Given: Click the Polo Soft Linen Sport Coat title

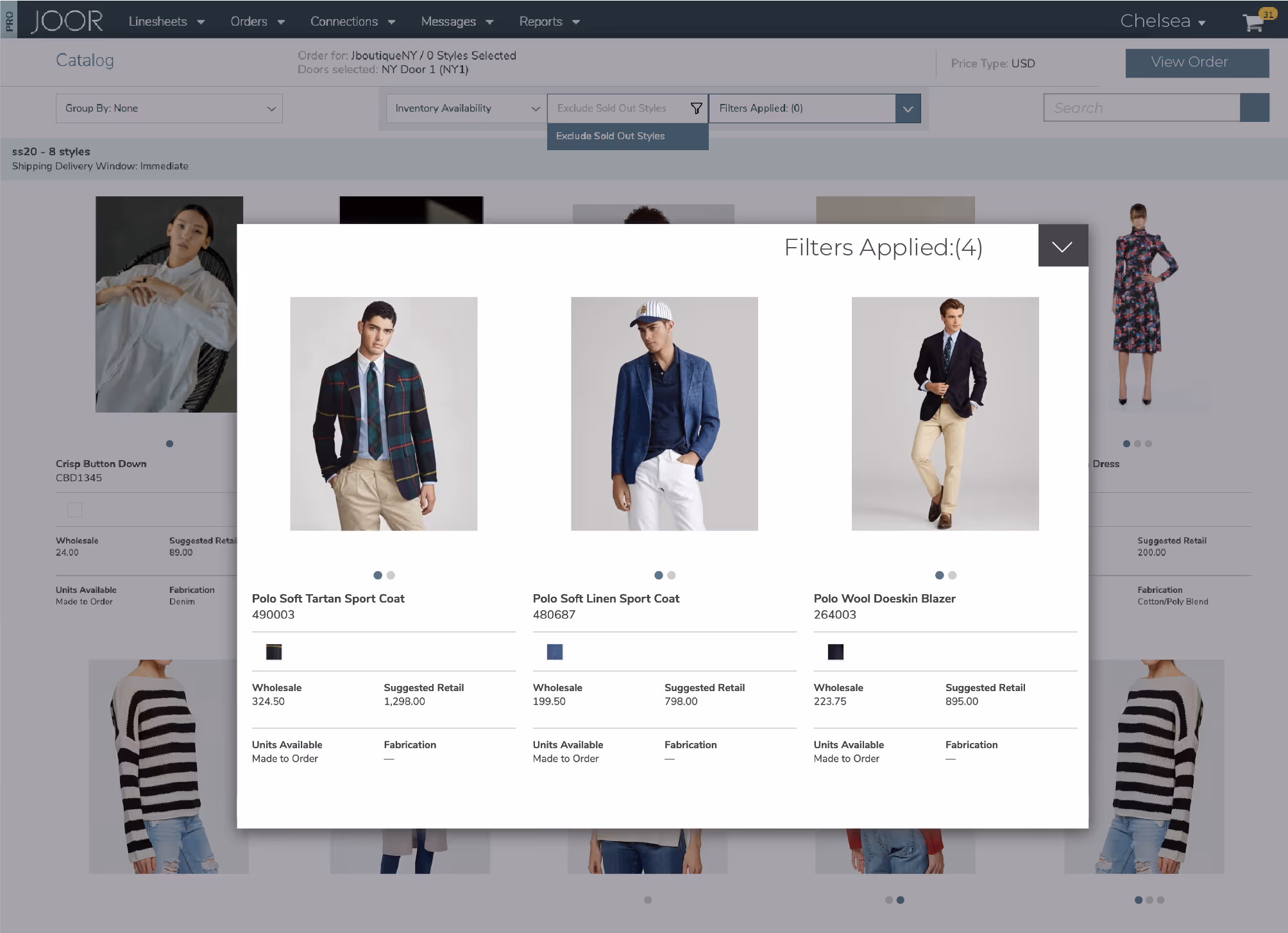Looking at the screenshot, I should pos(606,599).
